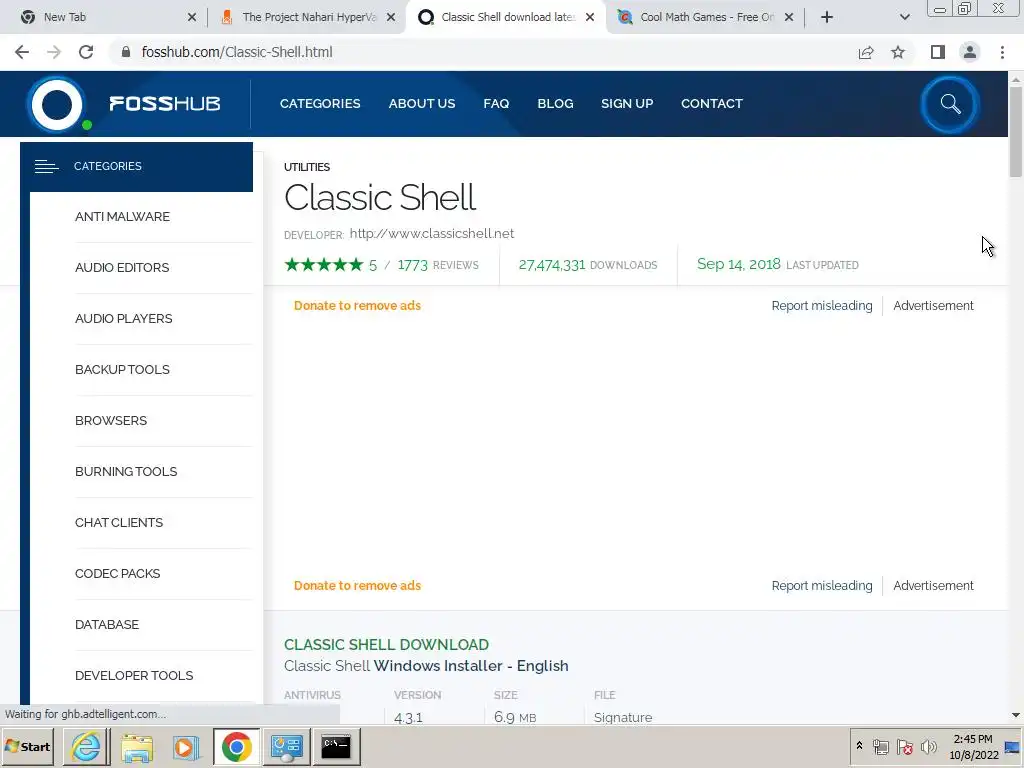This screenshot has height=768, width=1024.
Task: Open the tab search dropdown arrow
Action: click(x=904, y=17)
